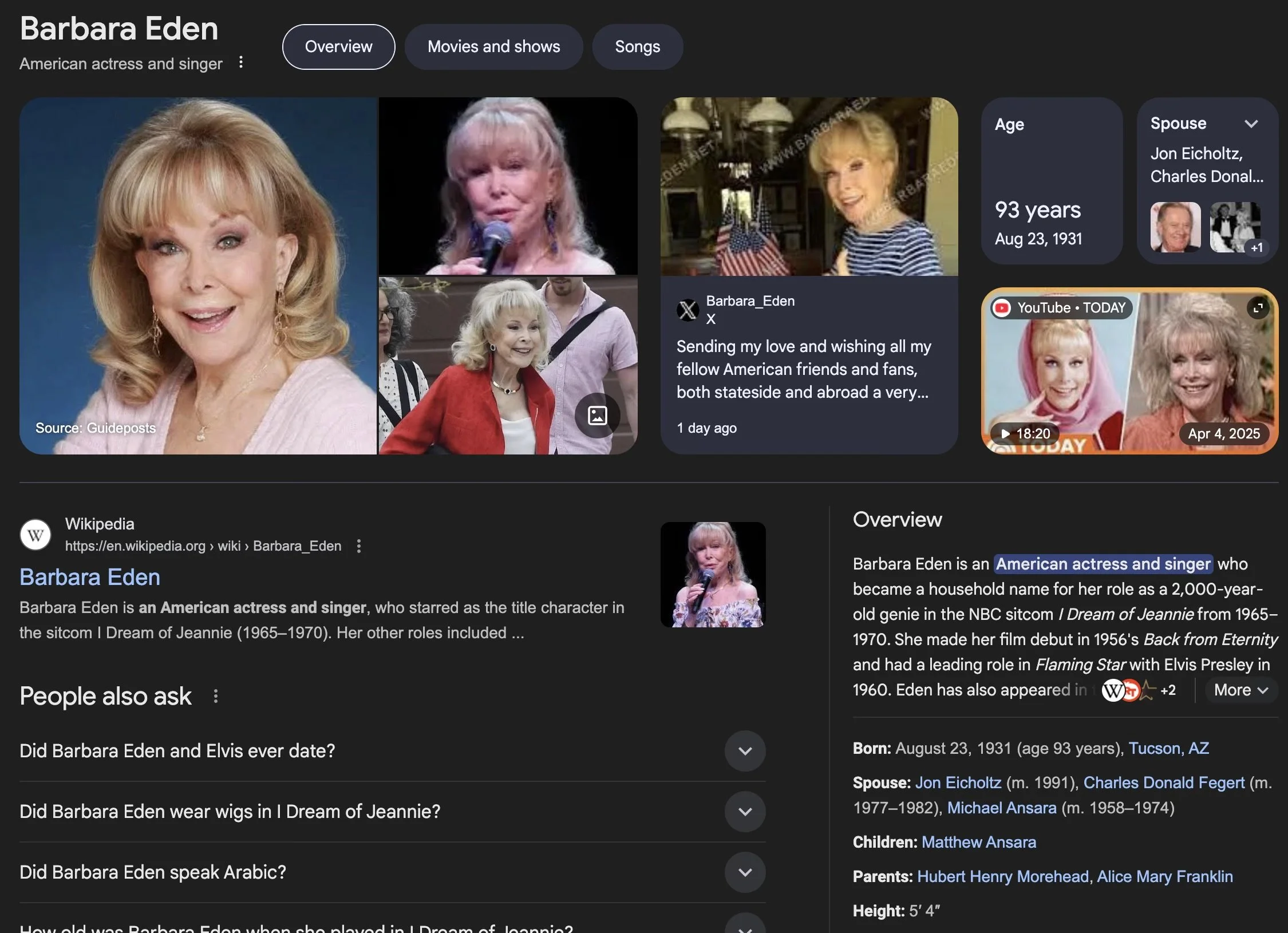Click the Guideposts portrait photo

click(198, 276)
